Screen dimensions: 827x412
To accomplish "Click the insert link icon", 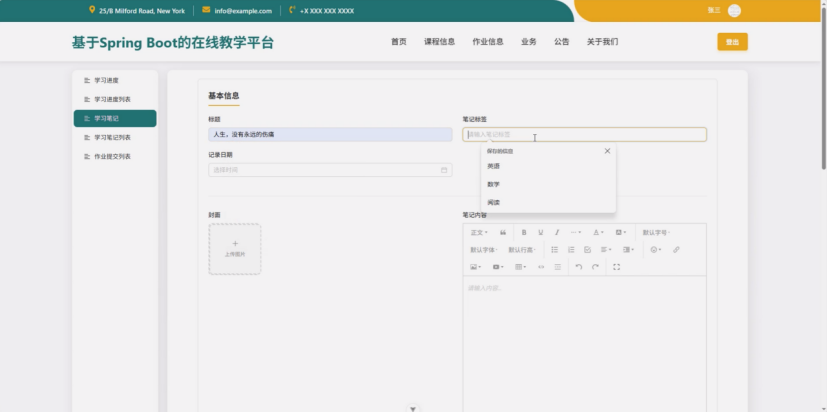I will [x=676, y=250].
